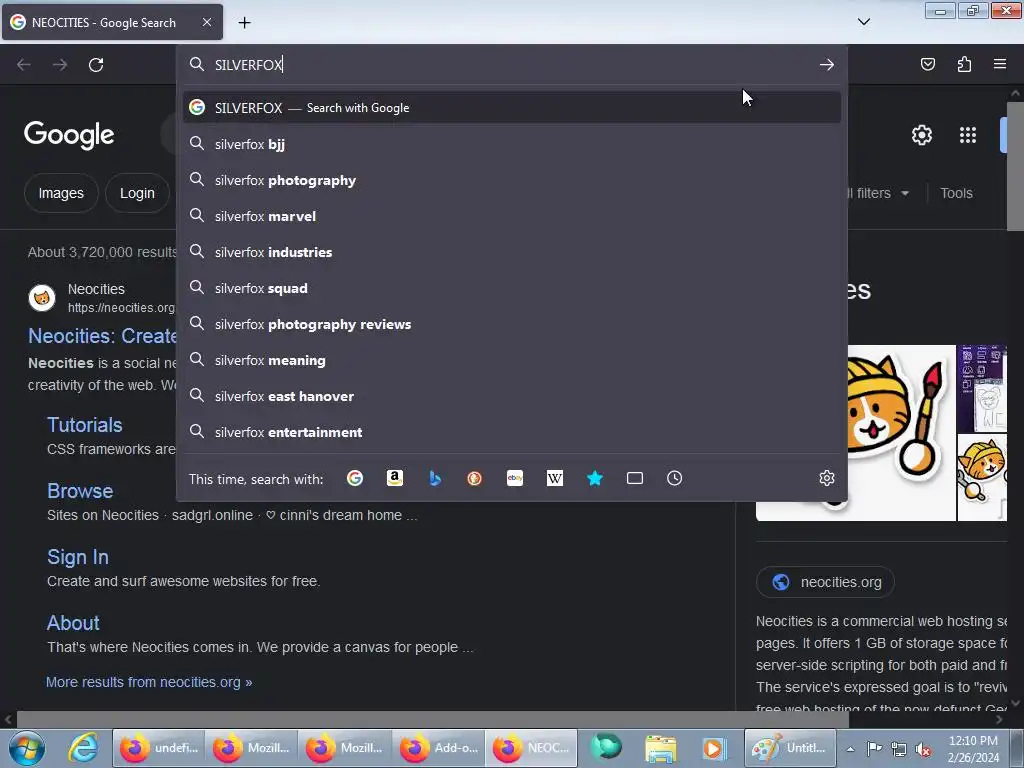This screenshot has height=768, width=1024.
Task: Choose suggestion silverfox squad
Action: coord(512,288)
